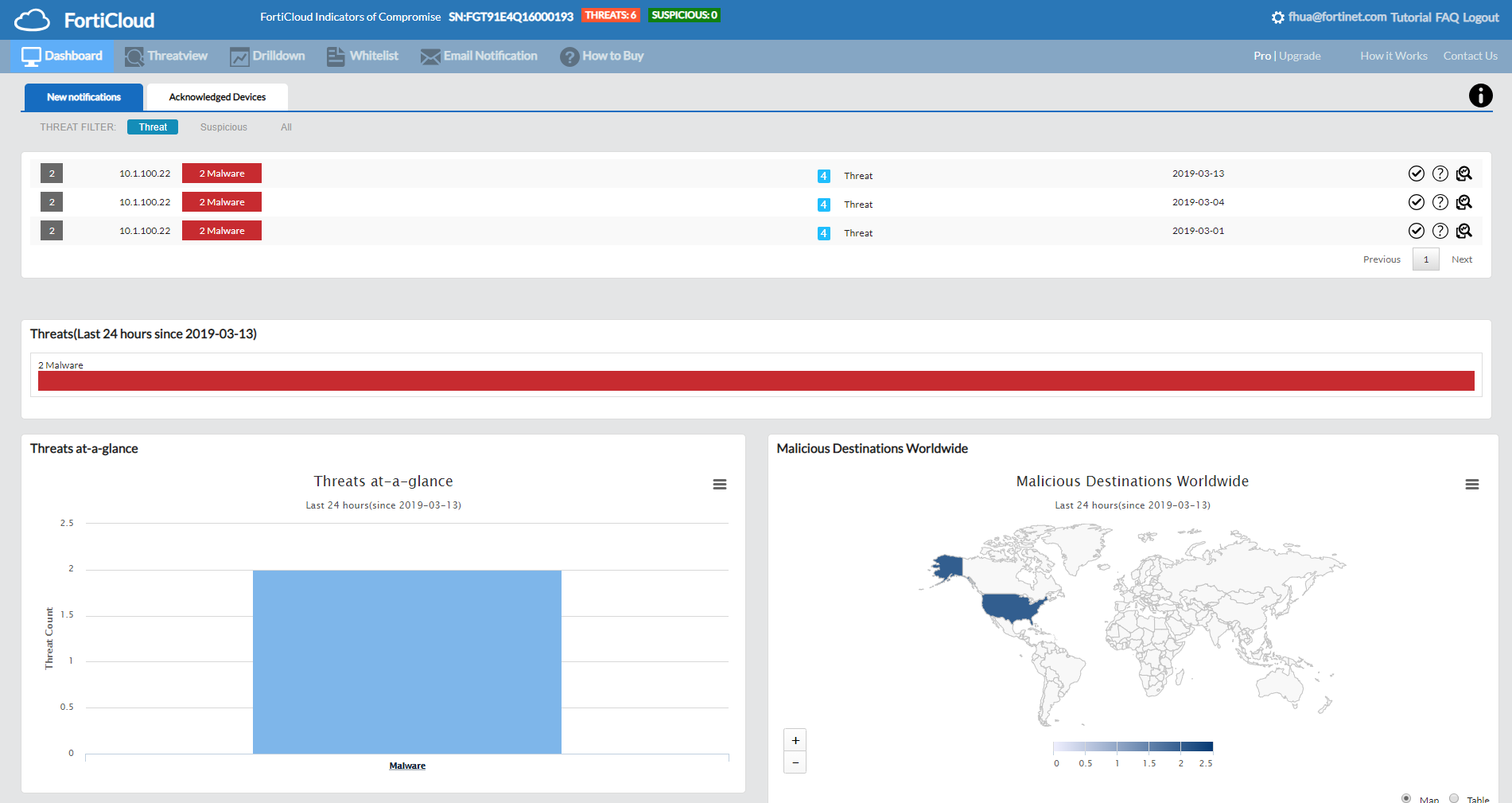
Task: Click the How to Buy question icon
Action: pos(569,57)
